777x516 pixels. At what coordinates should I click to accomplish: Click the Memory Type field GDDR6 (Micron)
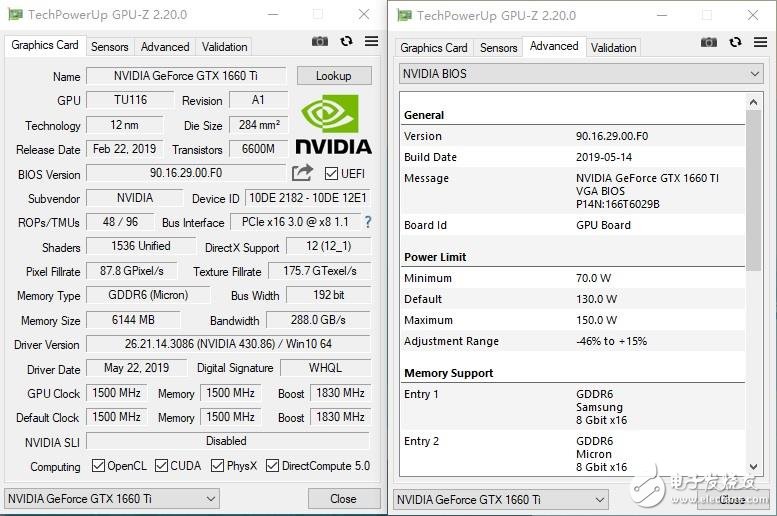(148, 295)
